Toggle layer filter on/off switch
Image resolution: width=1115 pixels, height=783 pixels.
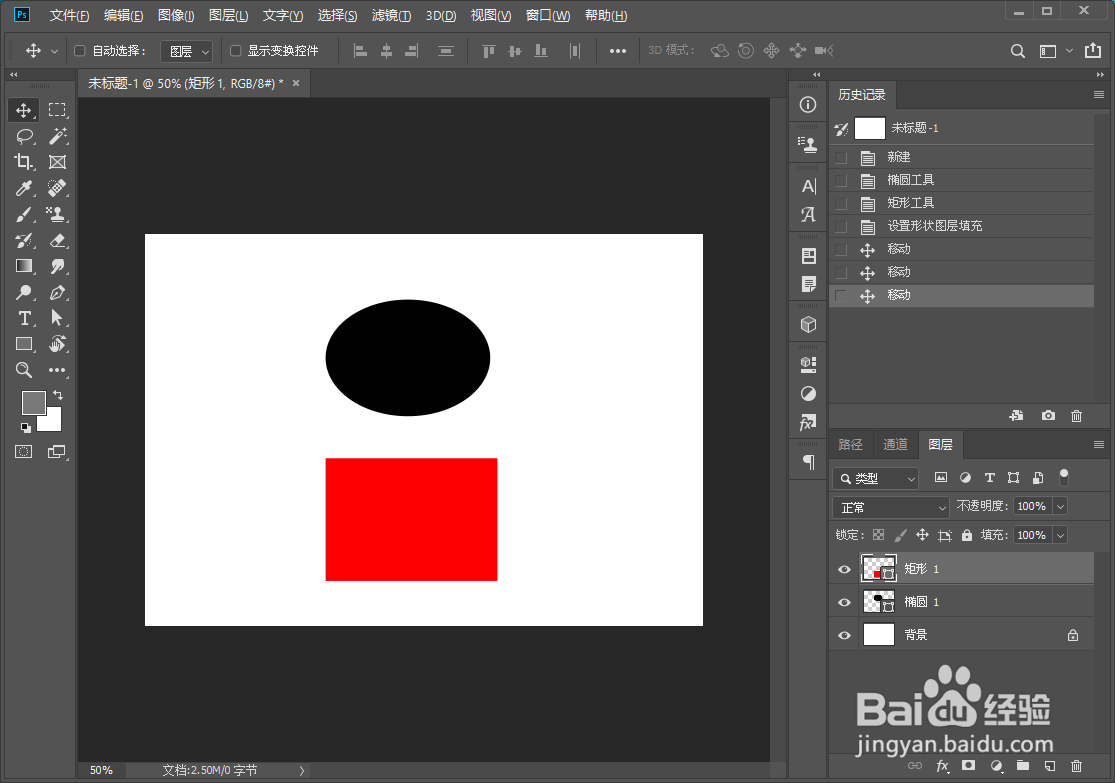[x=1064, y=477]
